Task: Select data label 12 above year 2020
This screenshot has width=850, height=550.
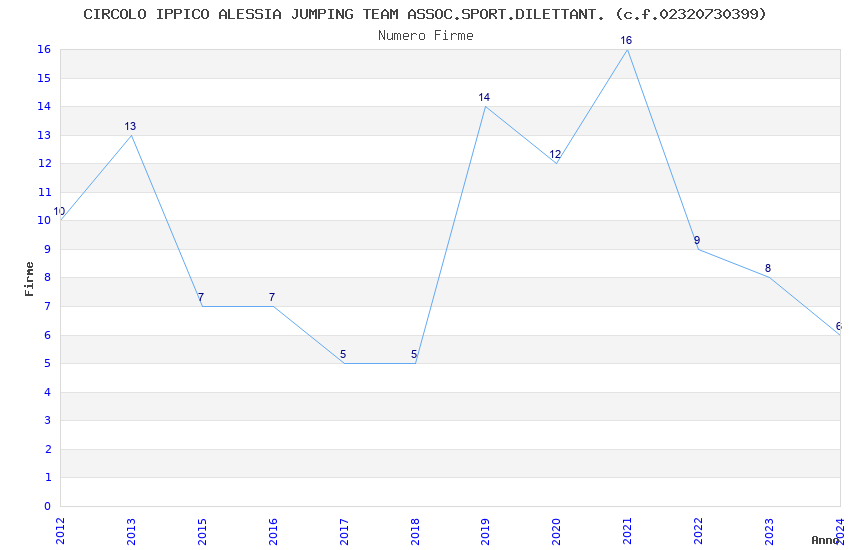Action: point(555,154)
